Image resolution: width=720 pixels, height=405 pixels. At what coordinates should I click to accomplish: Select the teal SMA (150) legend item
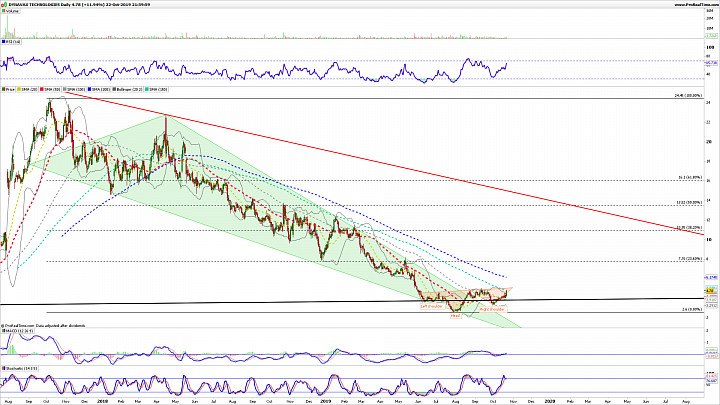coord(157,90)
